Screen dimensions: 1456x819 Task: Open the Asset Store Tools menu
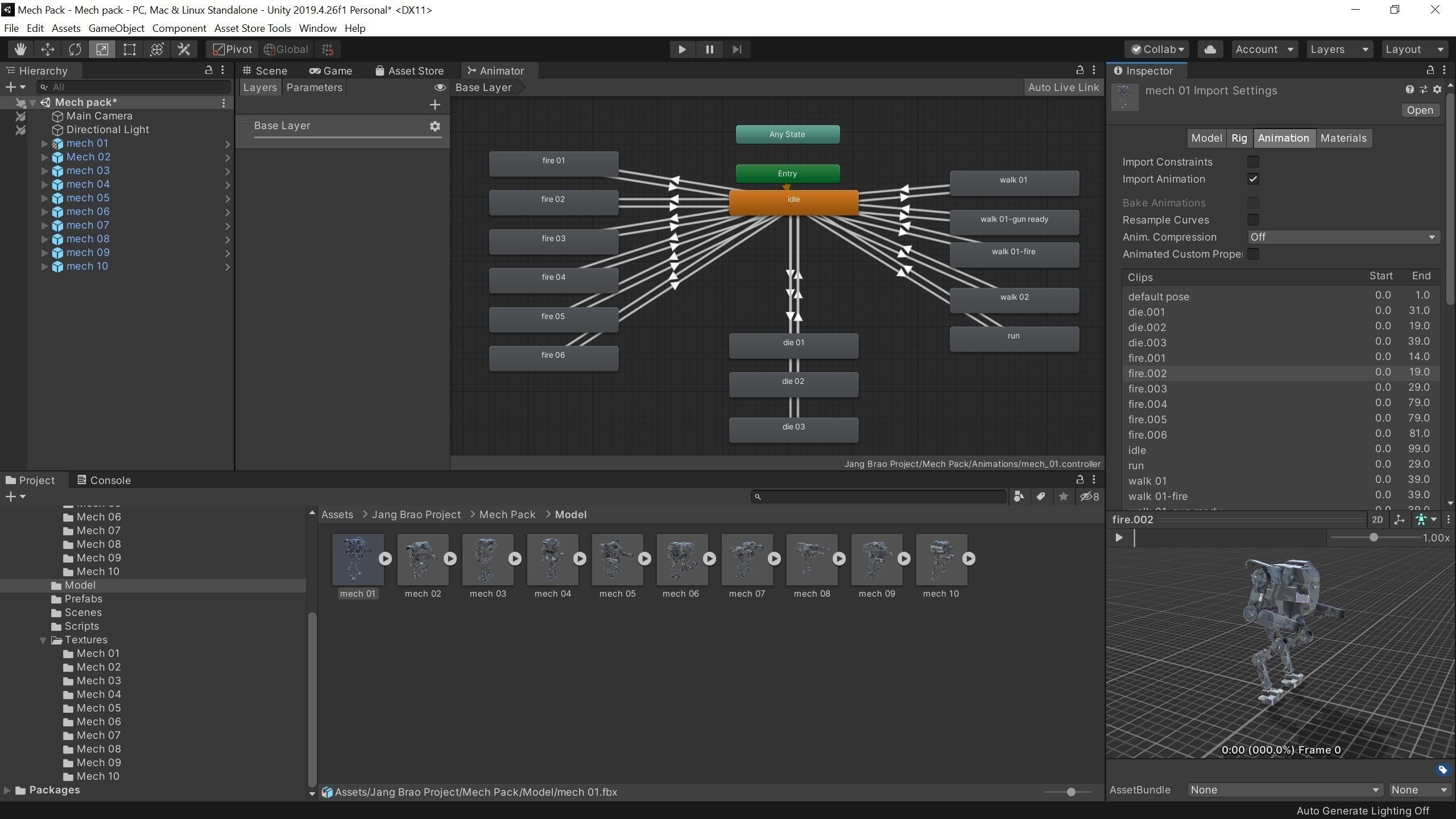(x=252, y=28)
